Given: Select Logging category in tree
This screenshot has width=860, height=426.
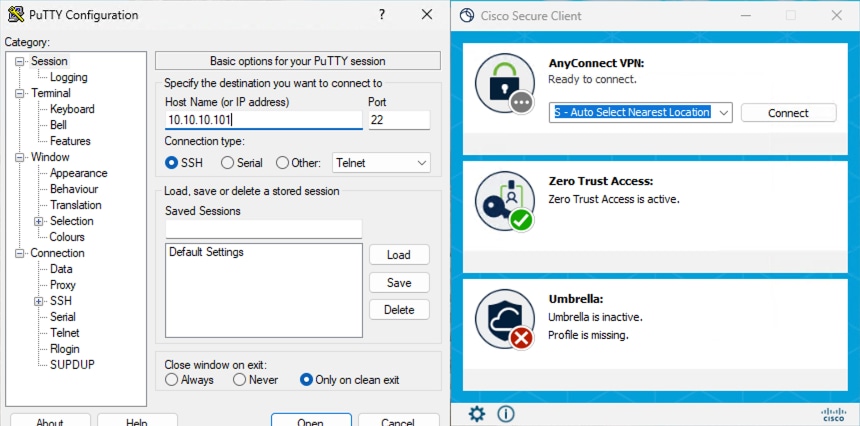Looking at the screenshot, I should [x=69, y=77].
